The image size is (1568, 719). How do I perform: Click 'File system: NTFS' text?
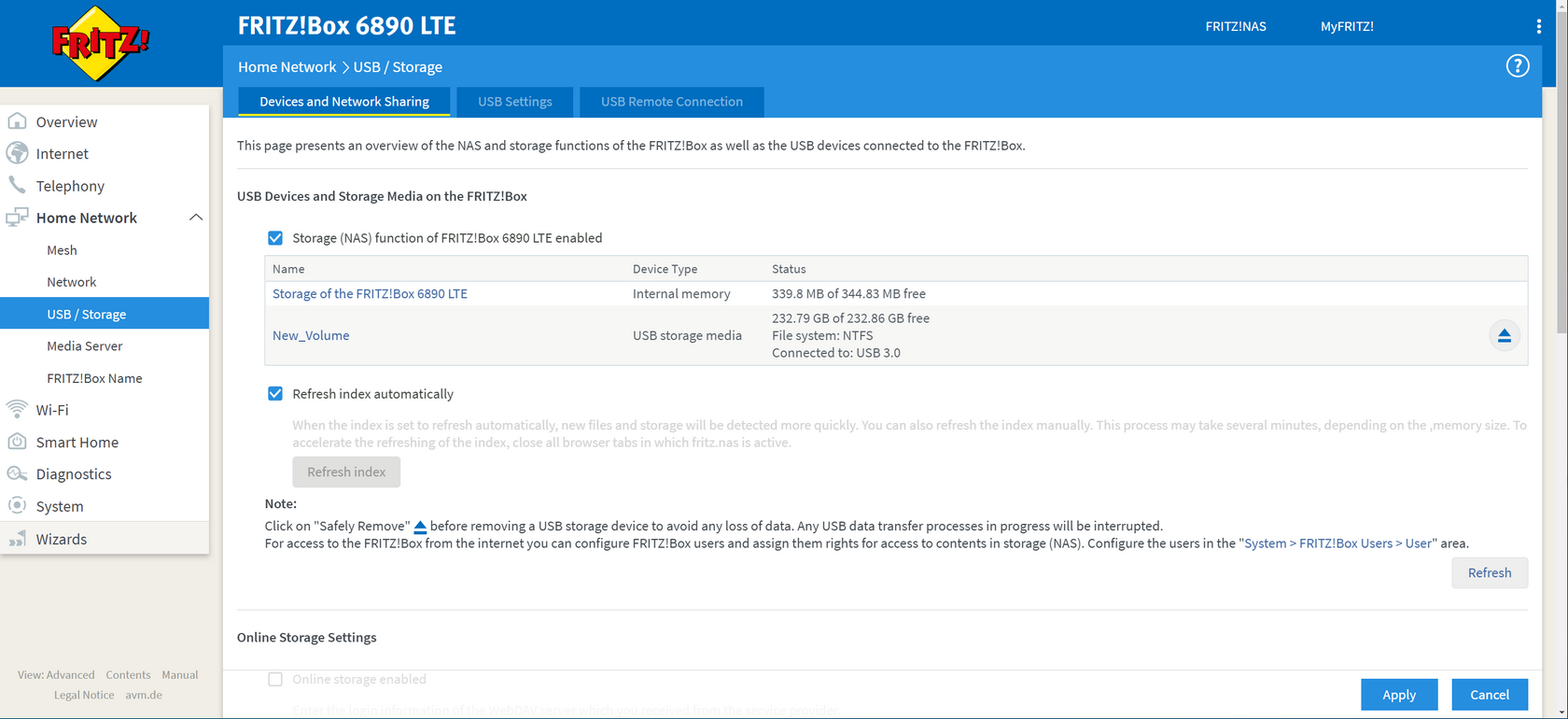tap(822, 335)
